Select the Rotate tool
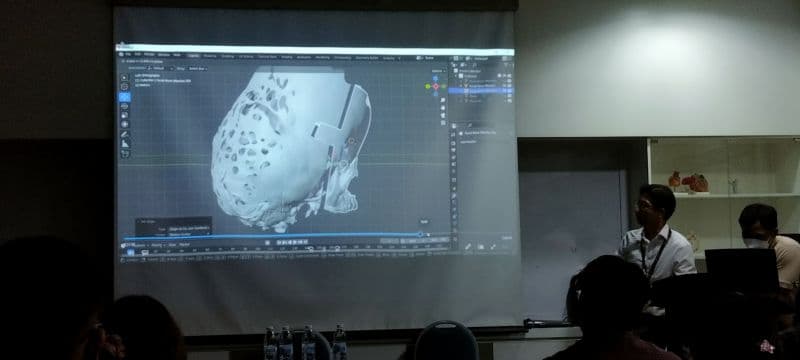The width and height of the screenshot is (800, 360). pyautogui.click(x=124, y=107)
